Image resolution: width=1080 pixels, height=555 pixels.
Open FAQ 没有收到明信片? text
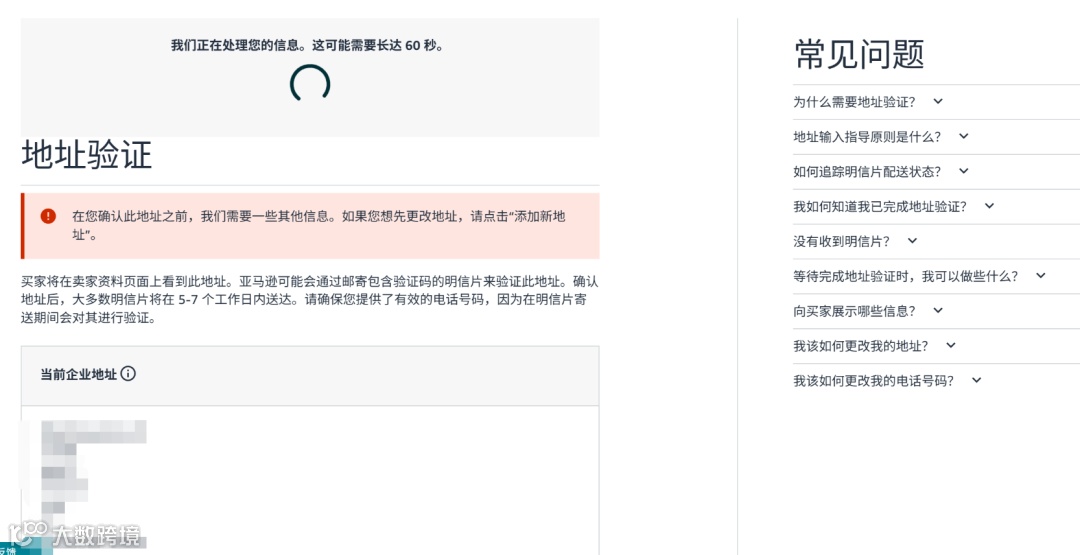point(842,242)
